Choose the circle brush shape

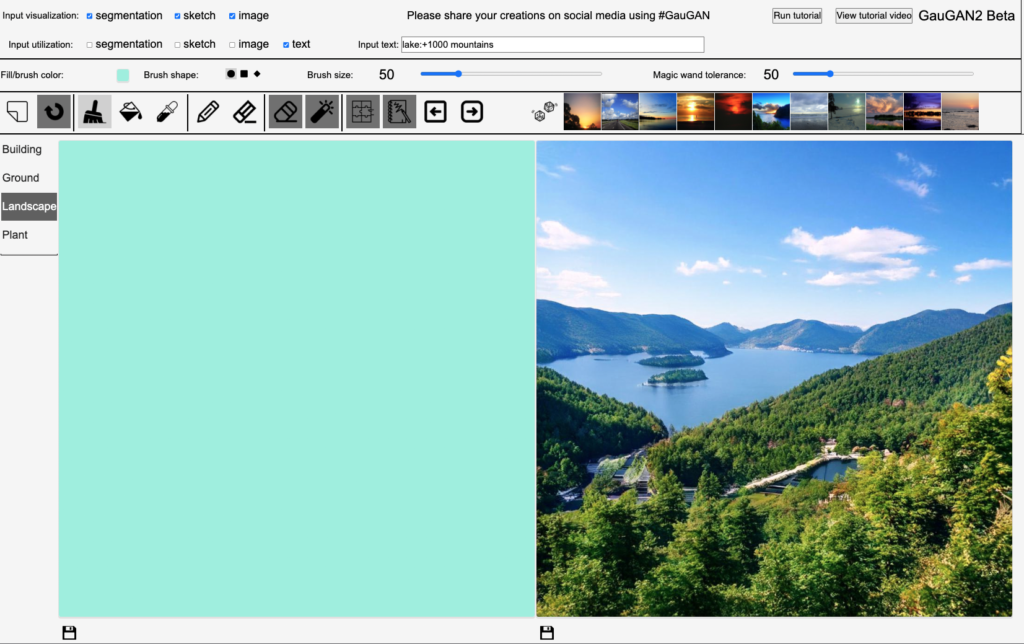coord(231,74)
